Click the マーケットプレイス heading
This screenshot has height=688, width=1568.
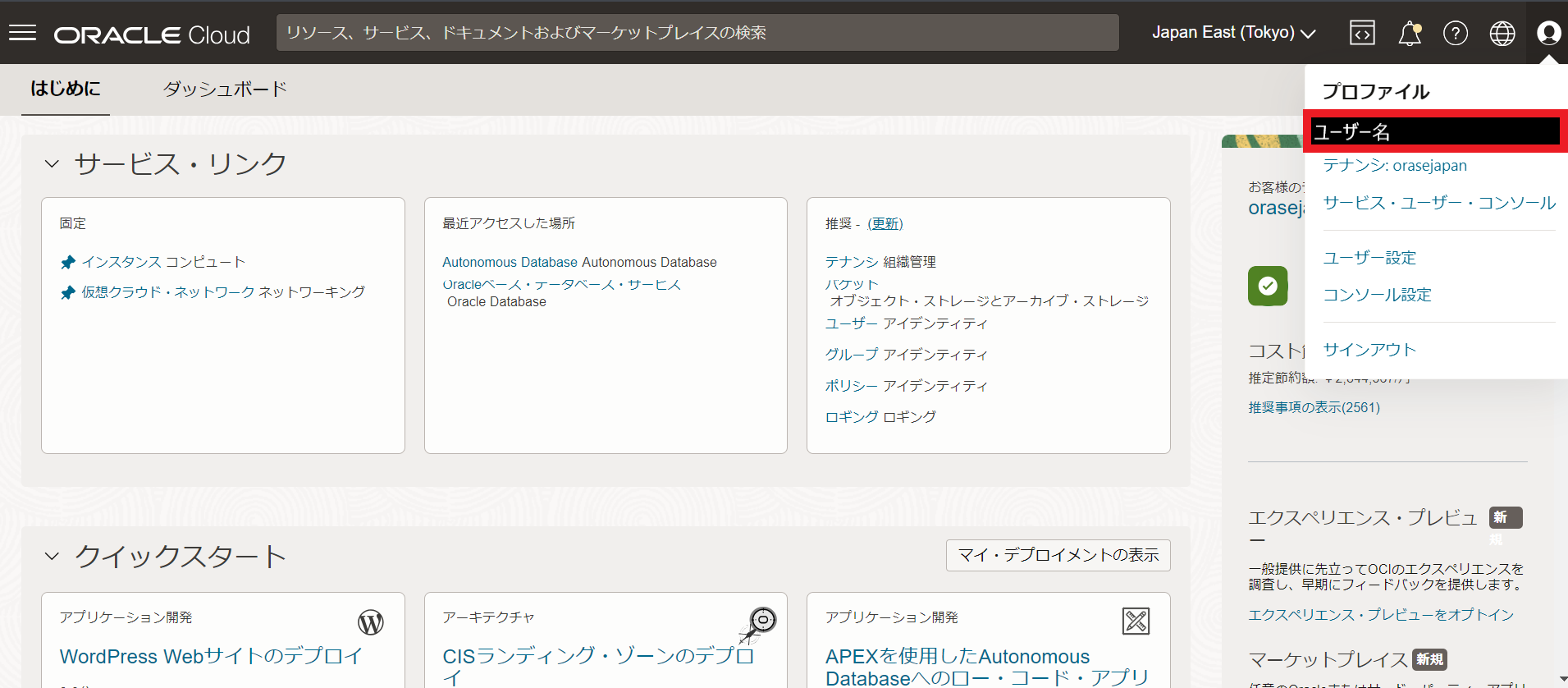(x=1328, y=660)
